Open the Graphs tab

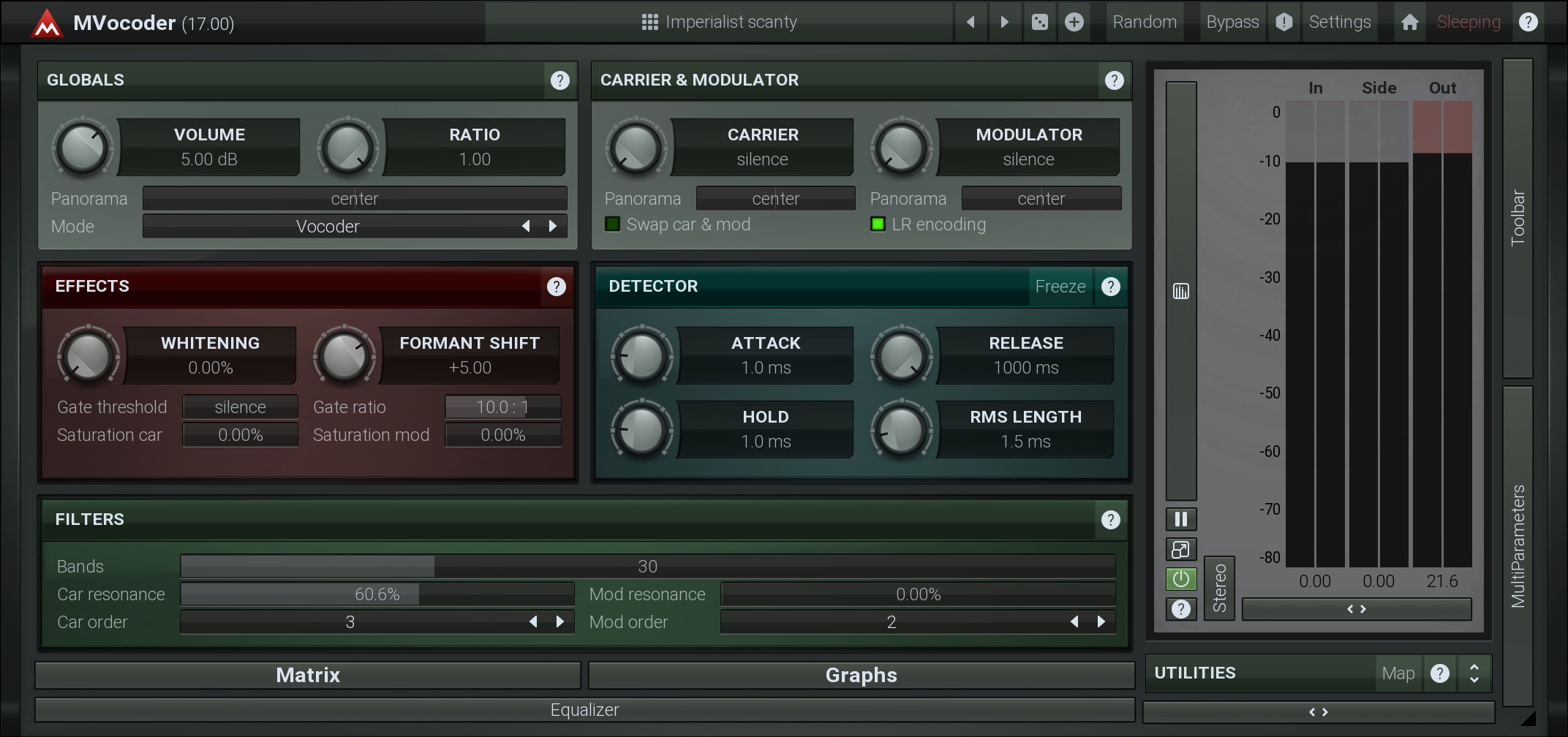coord(861,675)
